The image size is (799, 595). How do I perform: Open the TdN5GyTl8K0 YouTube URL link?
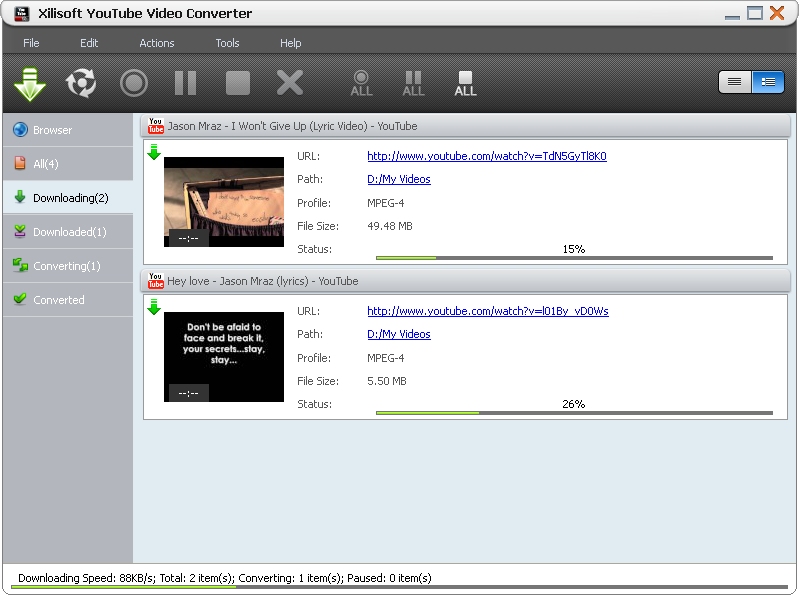(487, 156)
